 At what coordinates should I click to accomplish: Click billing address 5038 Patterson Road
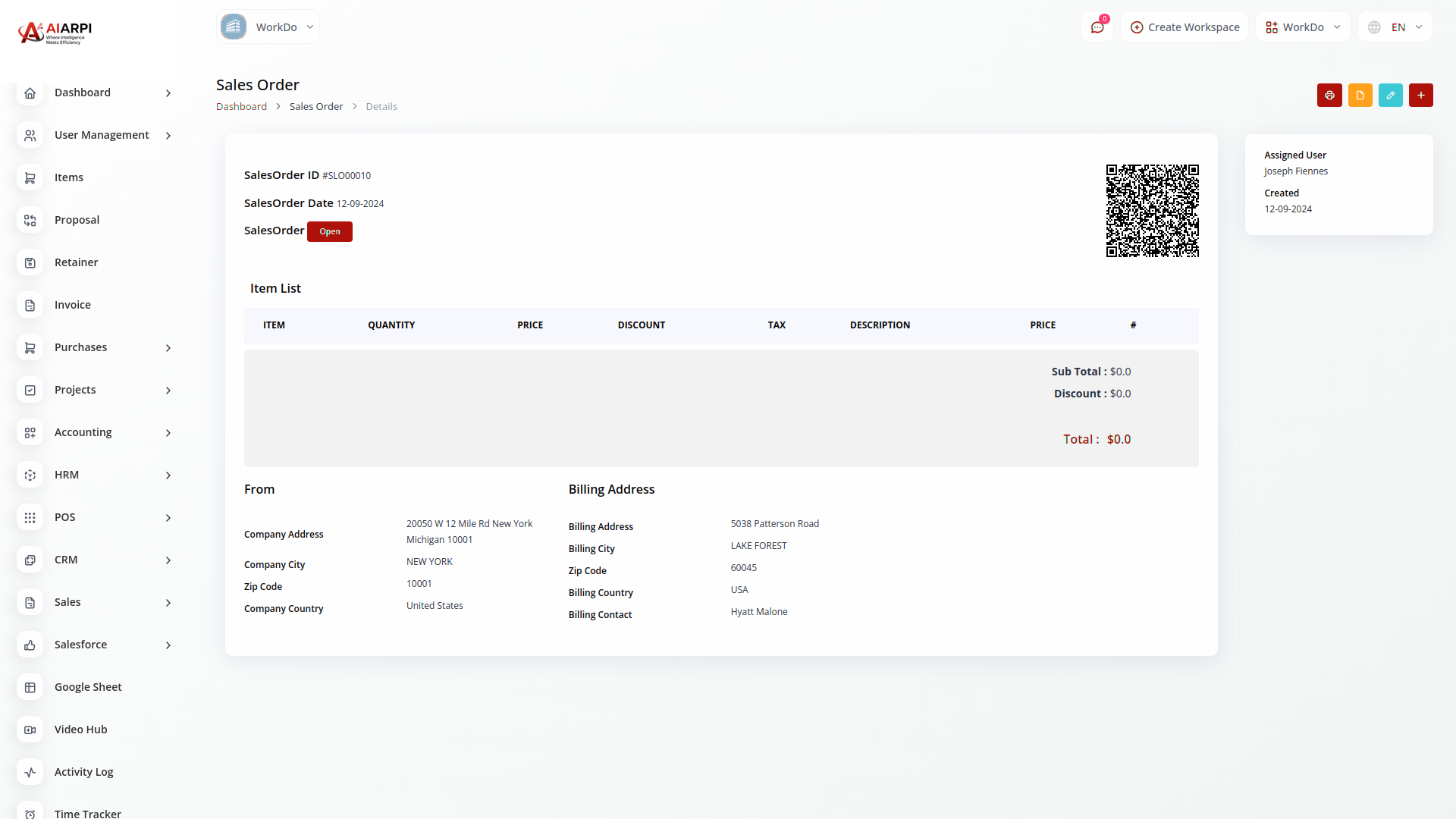(775, 524)
